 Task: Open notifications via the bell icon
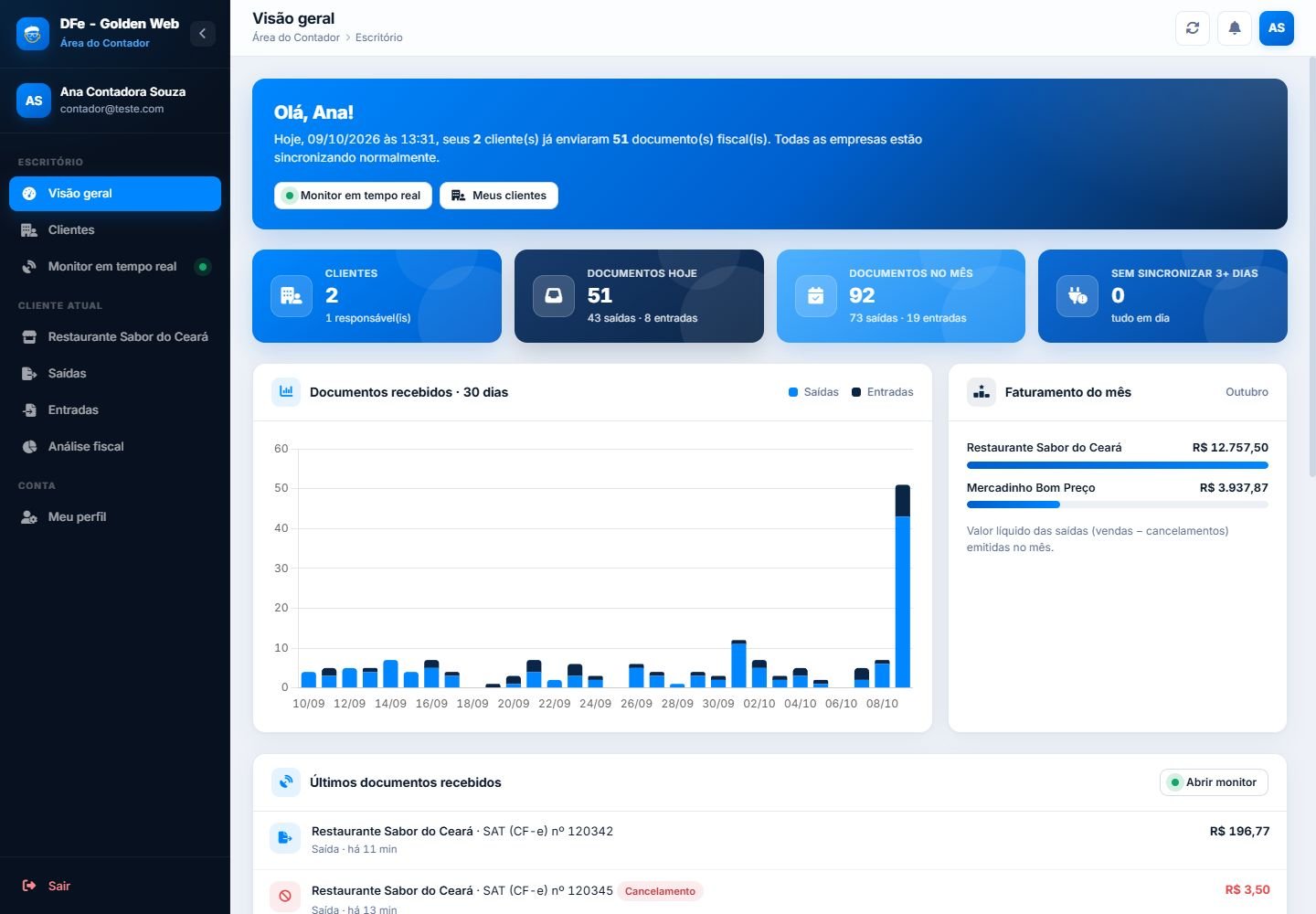1235,28
